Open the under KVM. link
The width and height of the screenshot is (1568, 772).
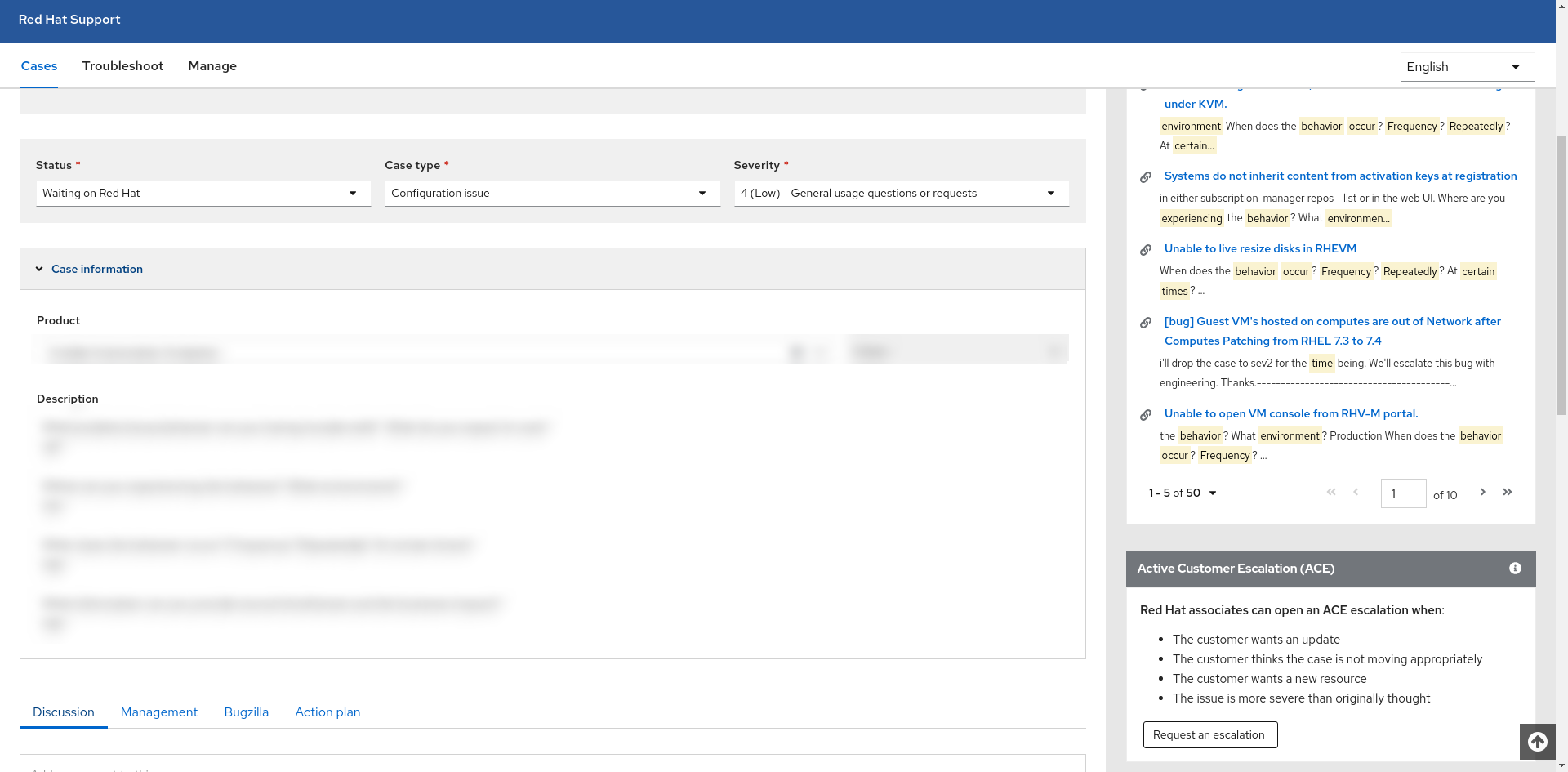coord(1196,105)
